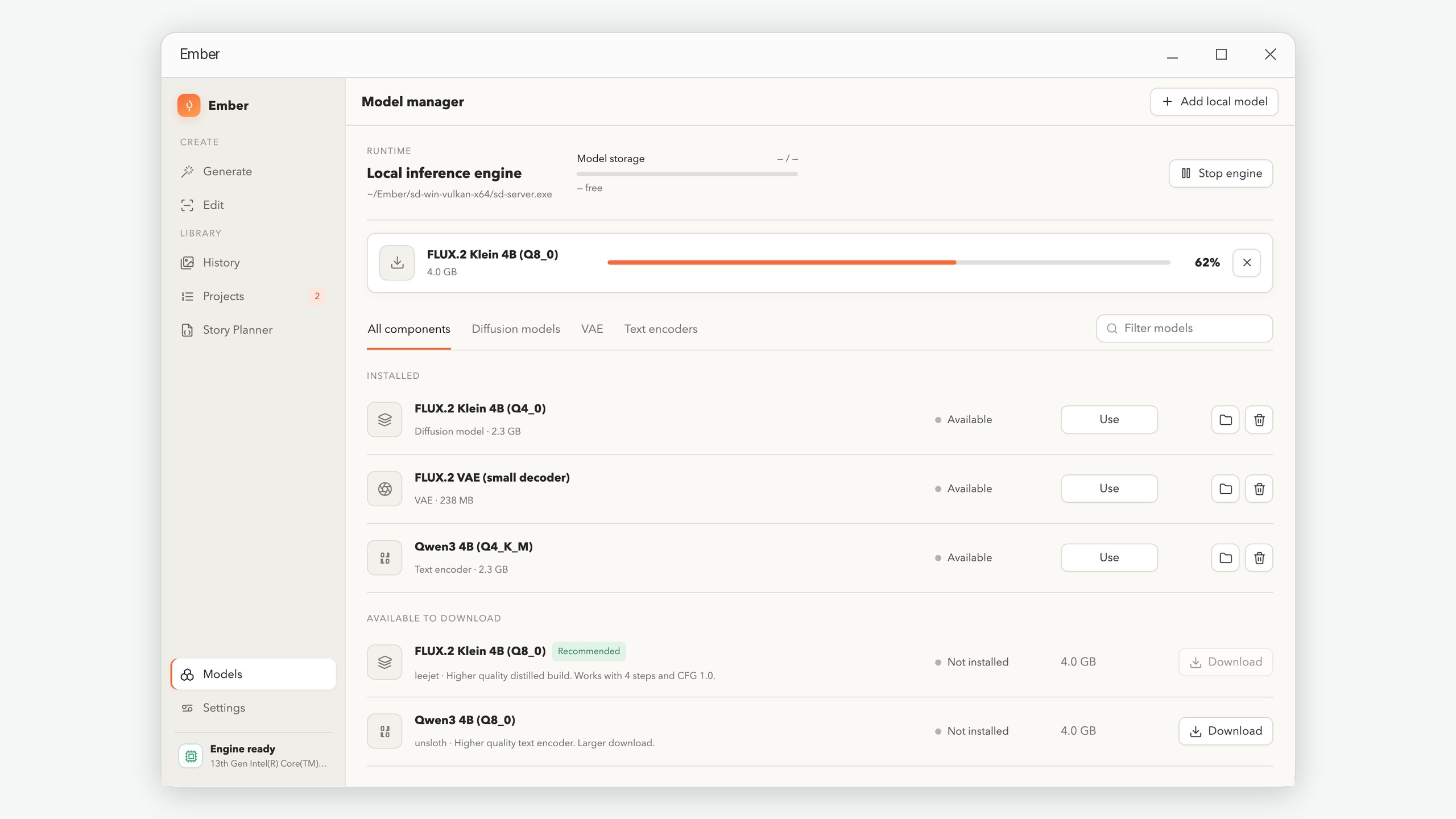Open folder for FLUX.2 Klein 4B (Q4_0)
This screenshot has height=819, width=1456.
pyautogui.click(x=1225, y=420)
